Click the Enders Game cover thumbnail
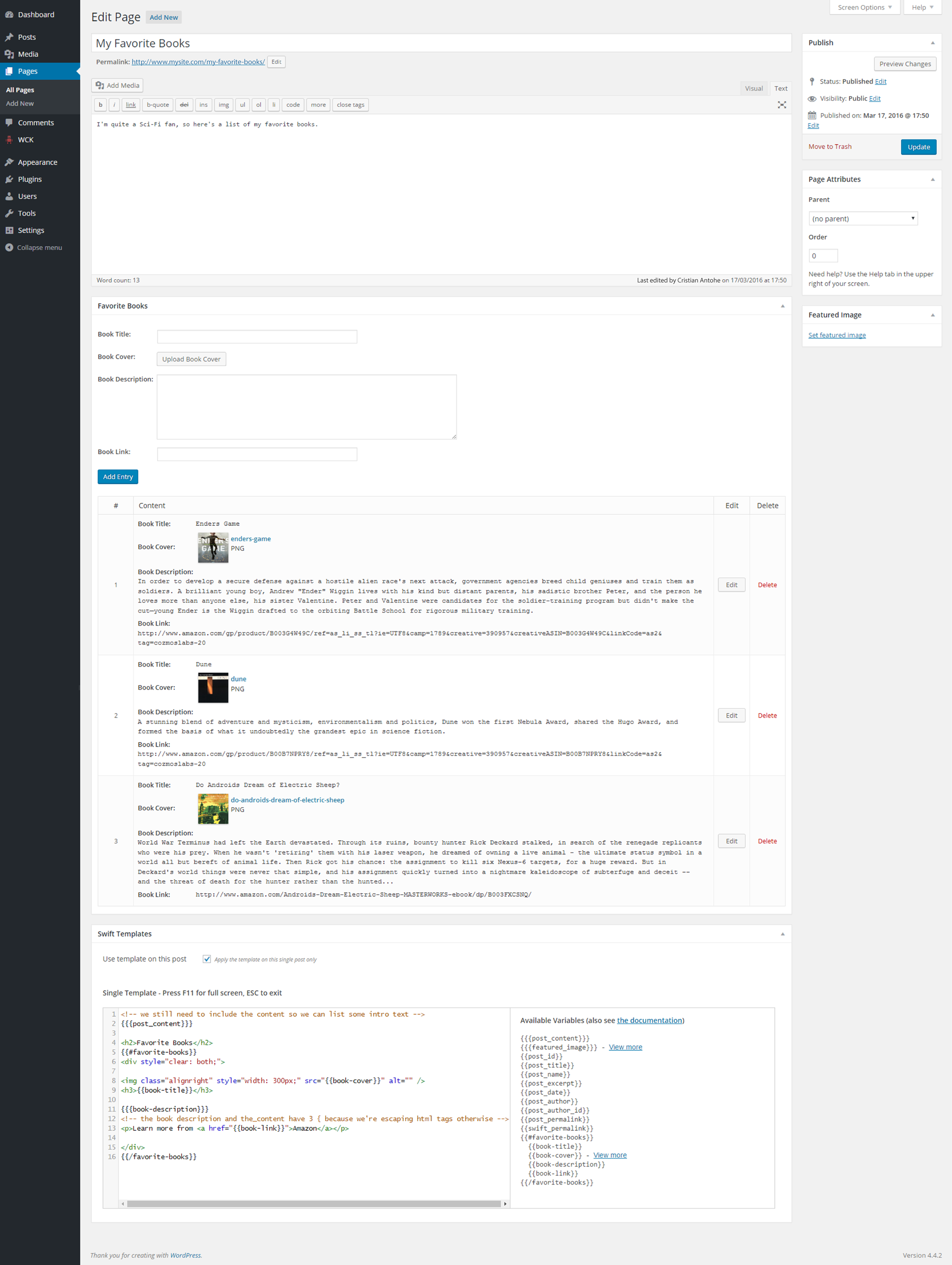 pos(213,548)
